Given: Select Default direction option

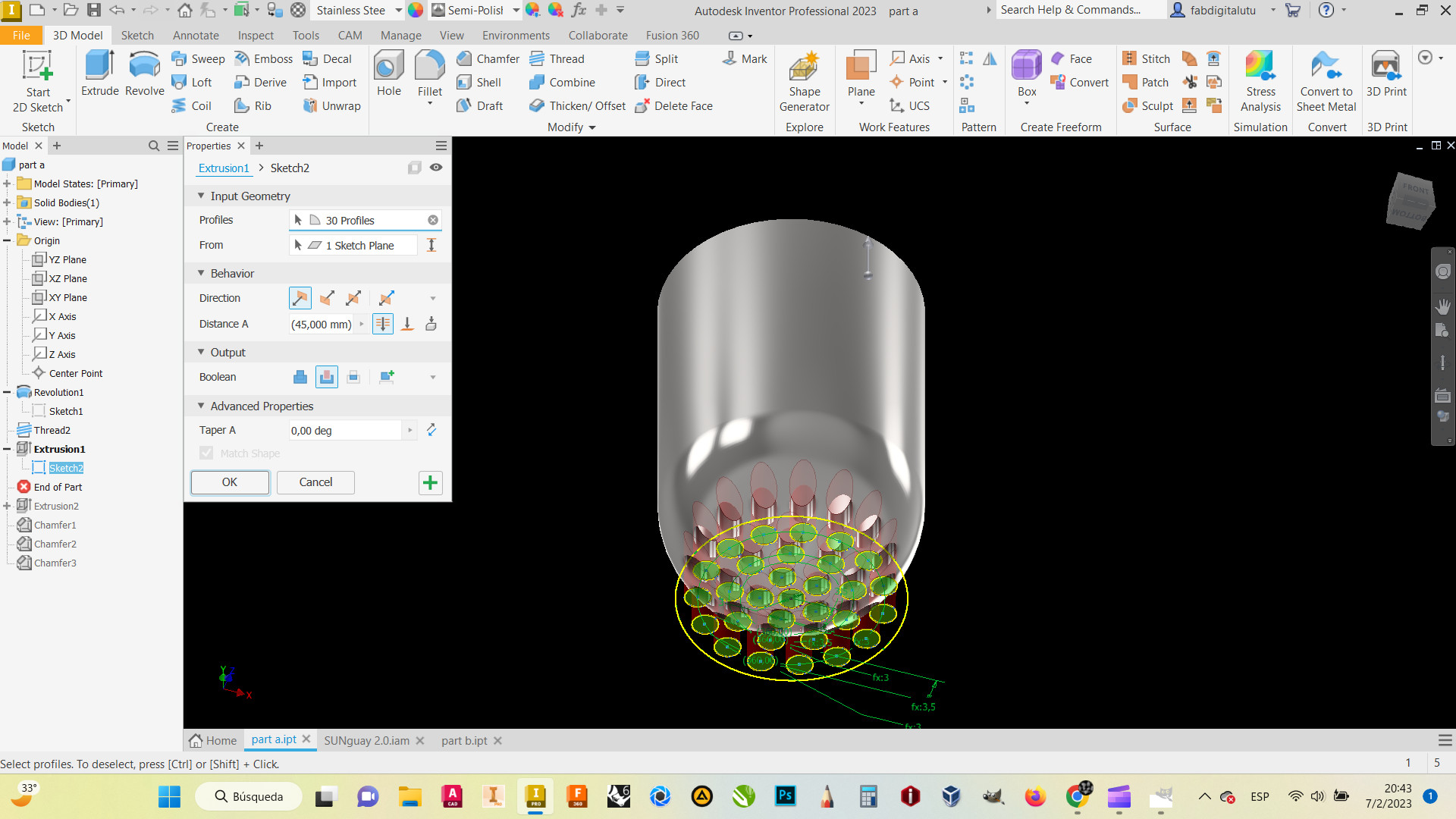Looking at the screenshot, I should (x=300, y=298).
